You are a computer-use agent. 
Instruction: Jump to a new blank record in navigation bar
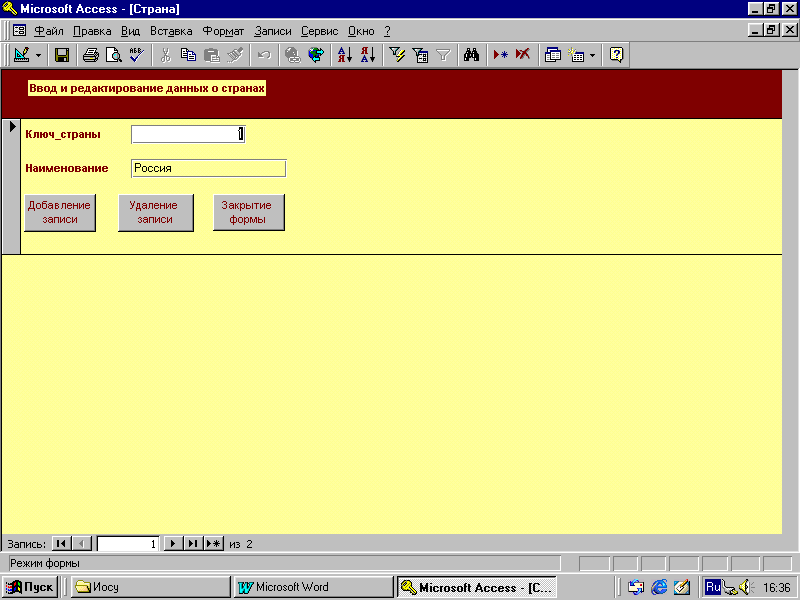click(x=214, y=543)
